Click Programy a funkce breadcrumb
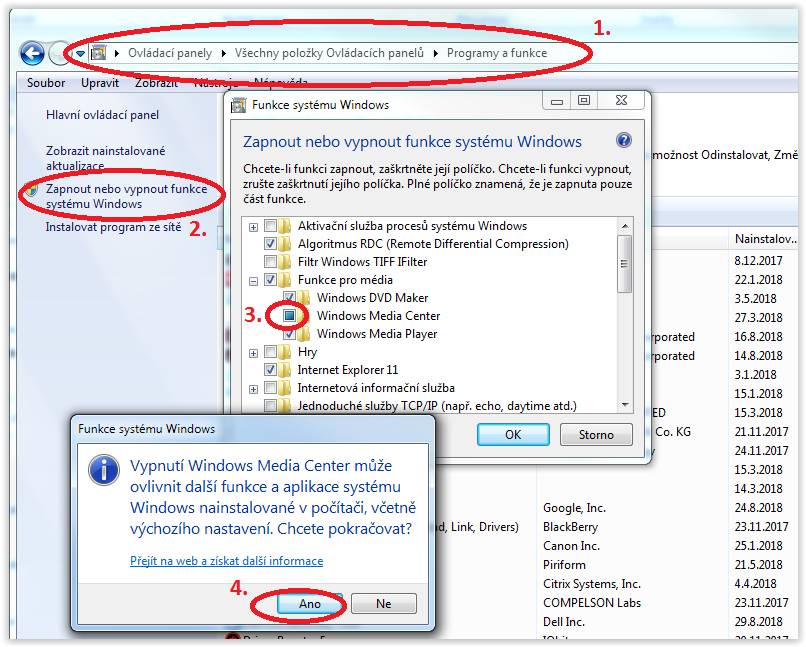Screen dimensions: 806x647 [x=497, y=53]
